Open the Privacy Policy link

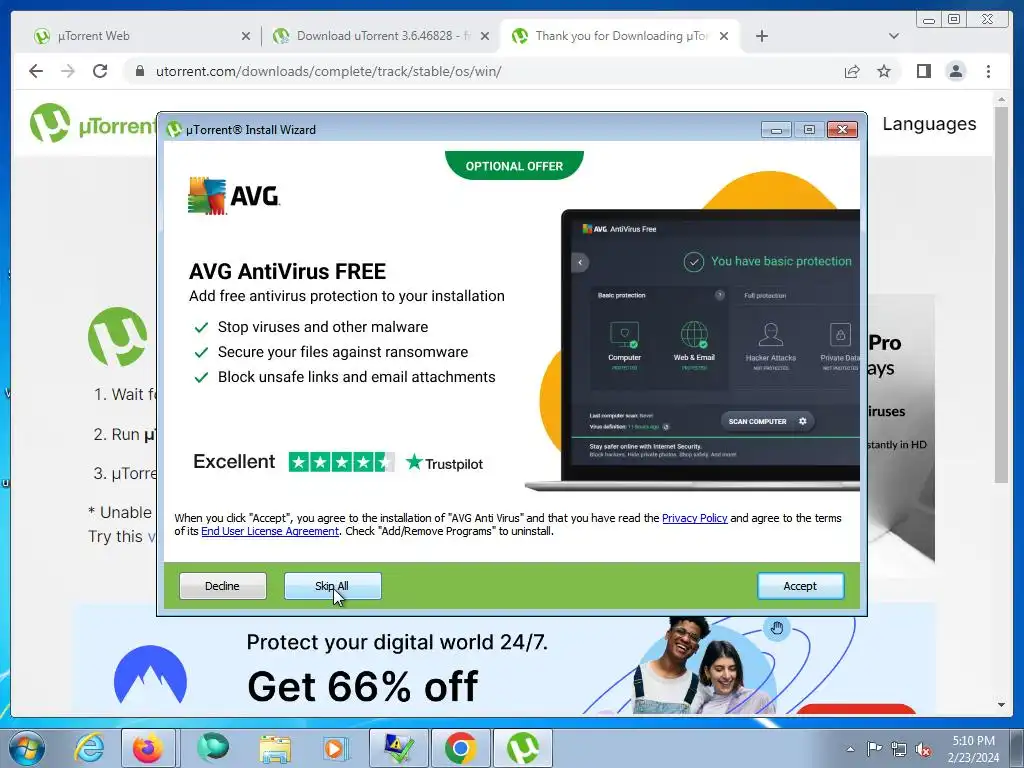point(694,518)
